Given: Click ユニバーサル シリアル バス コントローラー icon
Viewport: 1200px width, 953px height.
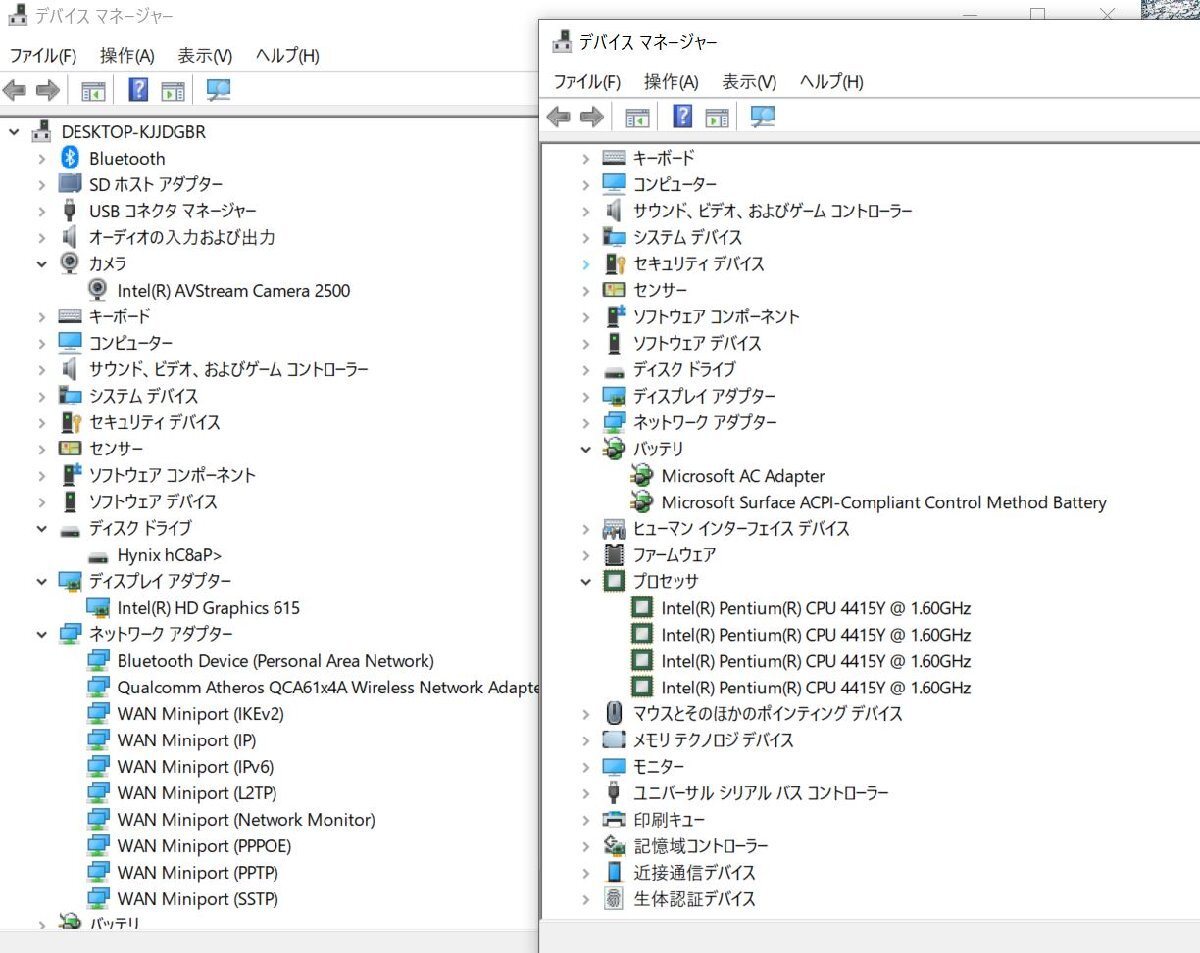Looking at the screenshot, I should point(614,793).
